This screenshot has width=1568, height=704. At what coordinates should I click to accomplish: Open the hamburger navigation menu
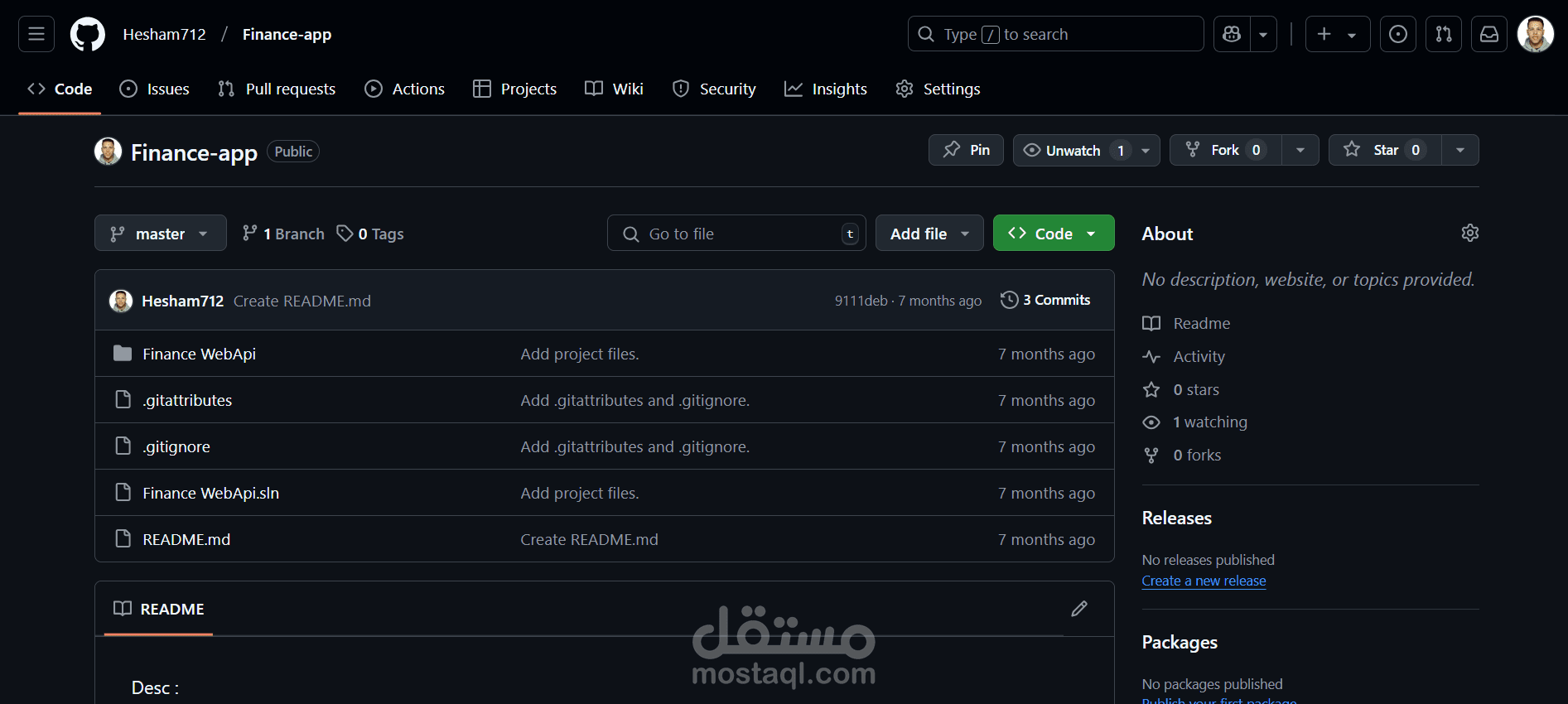36,34
